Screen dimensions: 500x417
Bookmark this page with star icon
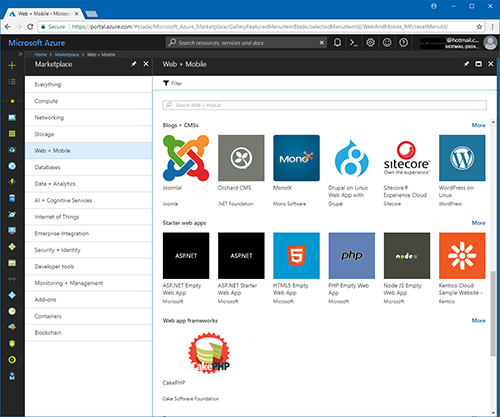pos(479,27)
